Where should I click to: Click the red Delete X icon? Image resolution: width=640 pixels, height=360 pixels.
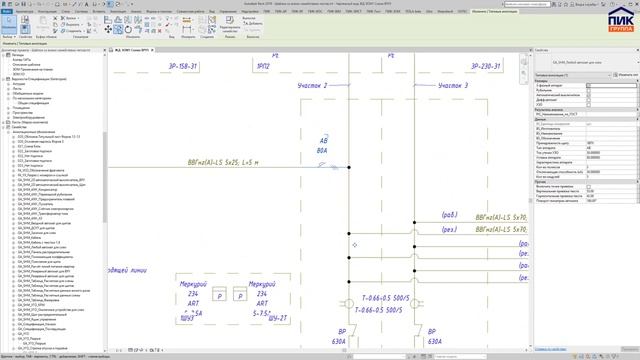coord(160,31)
